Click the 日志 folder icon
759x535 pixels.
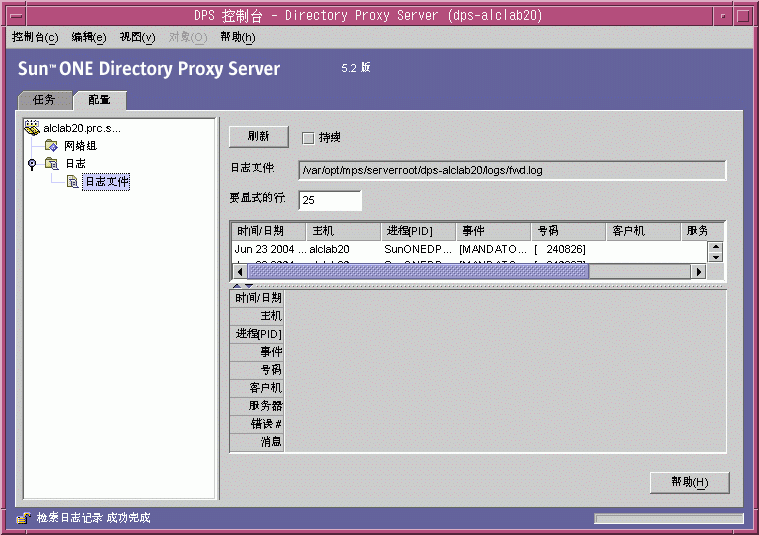click(x=51, y=163)
